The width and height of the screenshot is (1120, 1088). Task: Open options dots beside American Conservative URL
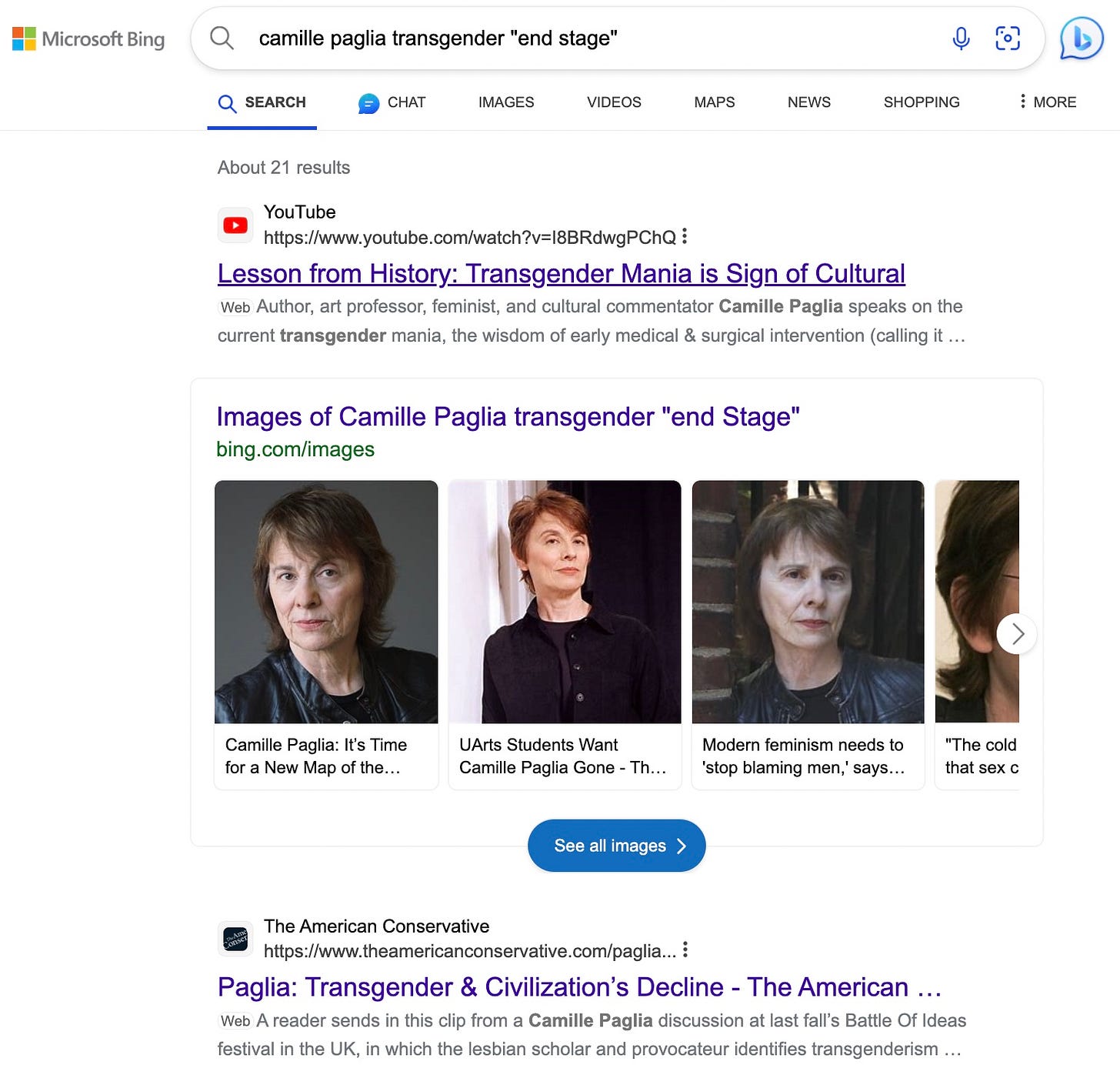point(685,950)
